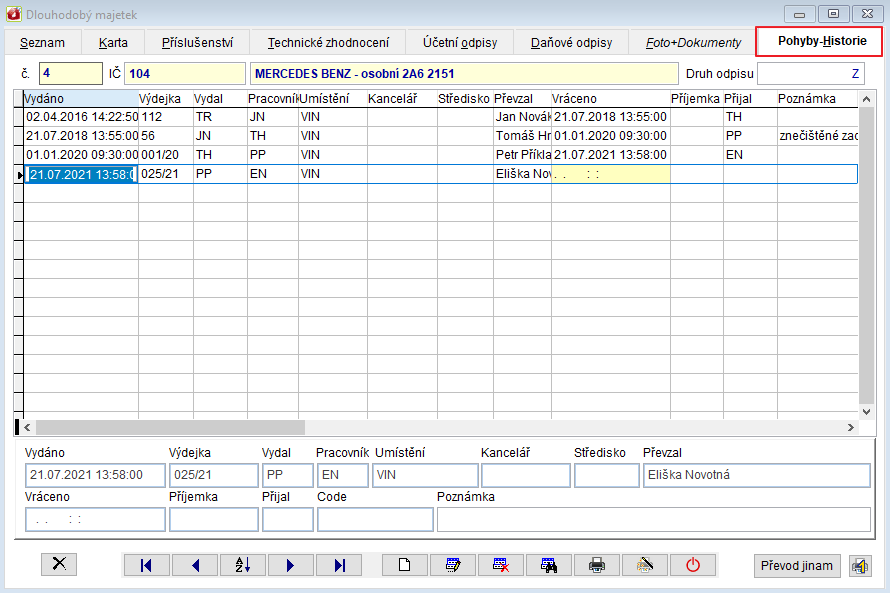
Task: Click the empty Kancelář detail field
Action: [x=526, y=475]
